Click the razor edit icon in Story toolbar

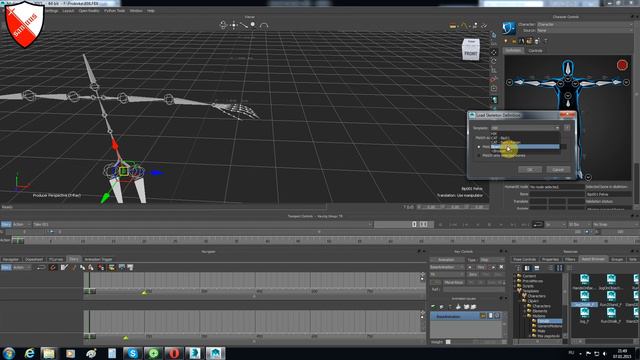click(x=64, y=267)
